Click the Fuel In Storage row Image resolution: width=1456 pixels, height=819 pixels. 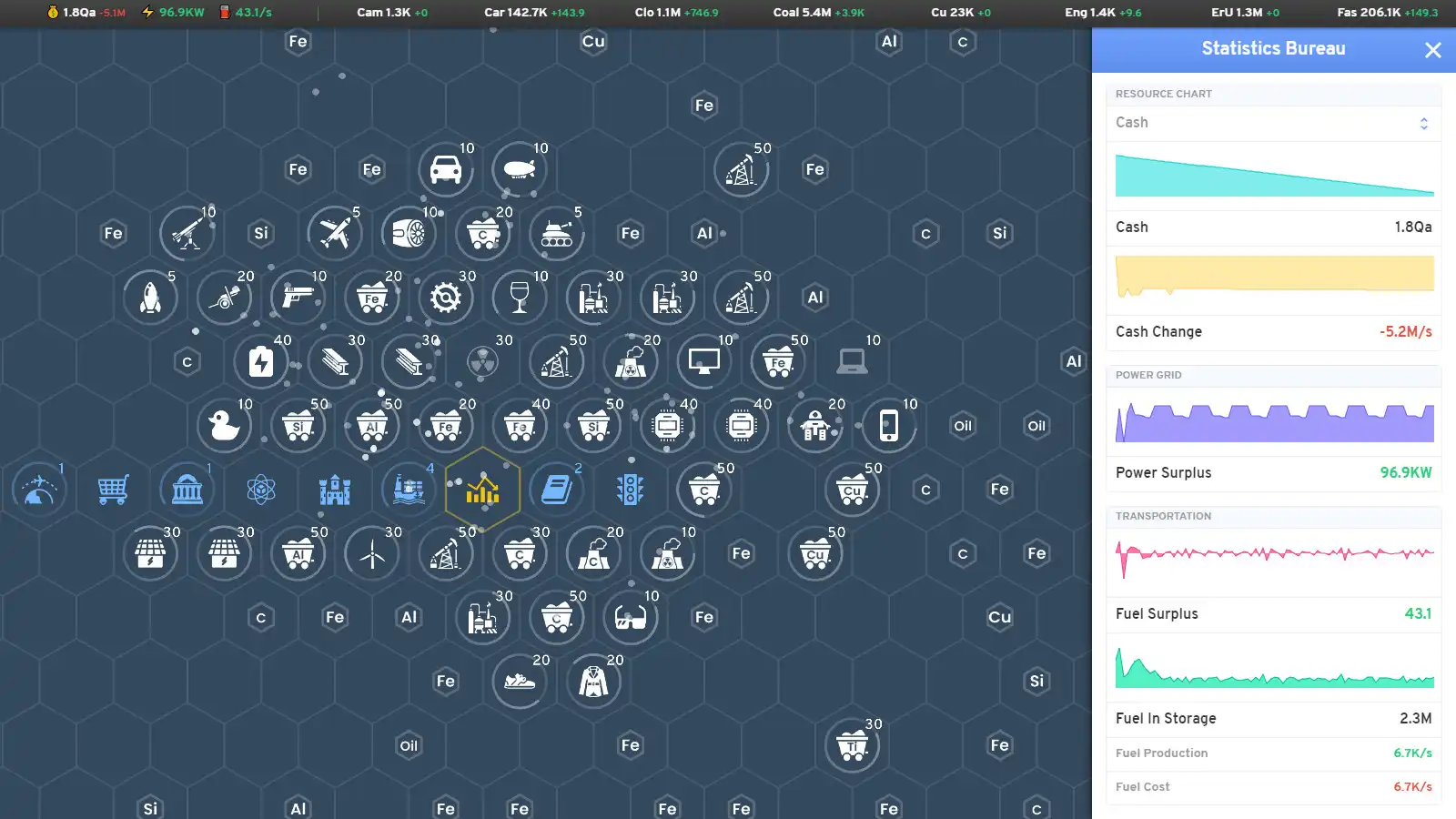1272,719
